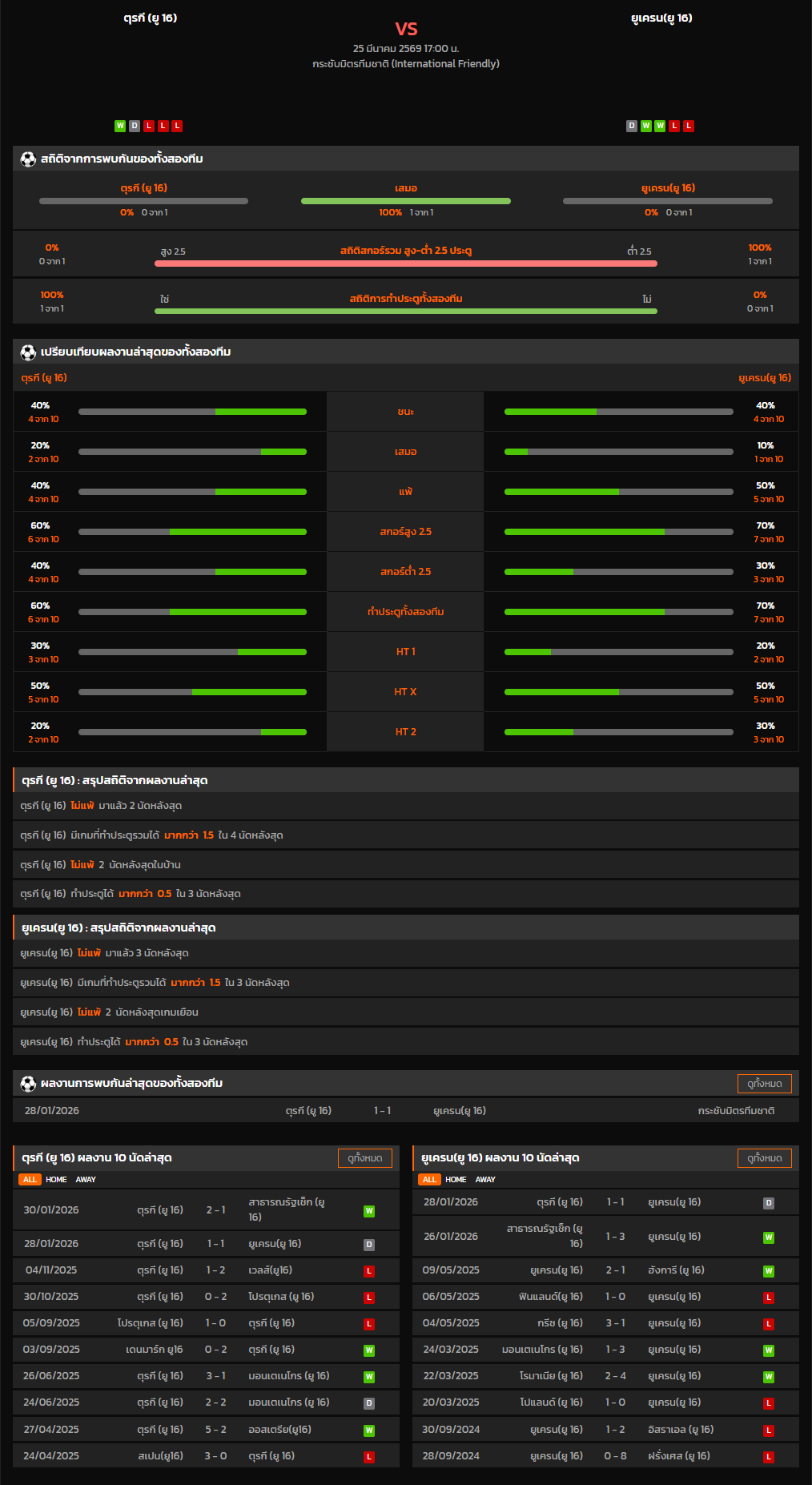
Task: Select the AWAY filter in ตุรกี last 10 matches
Action: pyautogui.click(x=86, y=1180)
